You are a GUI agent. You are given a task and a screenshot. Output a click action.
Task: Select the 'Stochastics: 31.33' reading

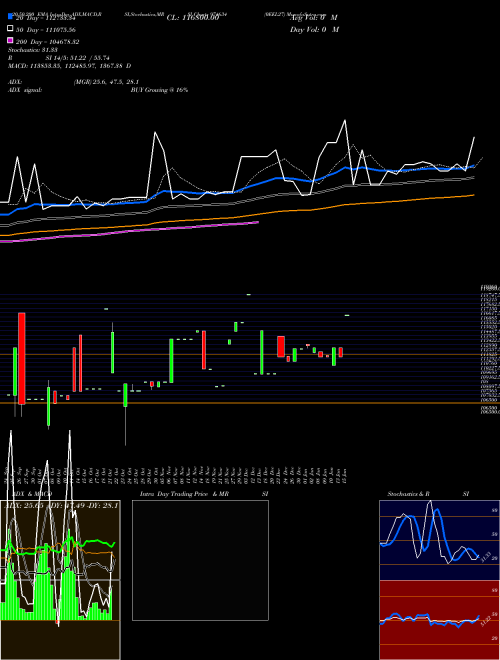33,50
